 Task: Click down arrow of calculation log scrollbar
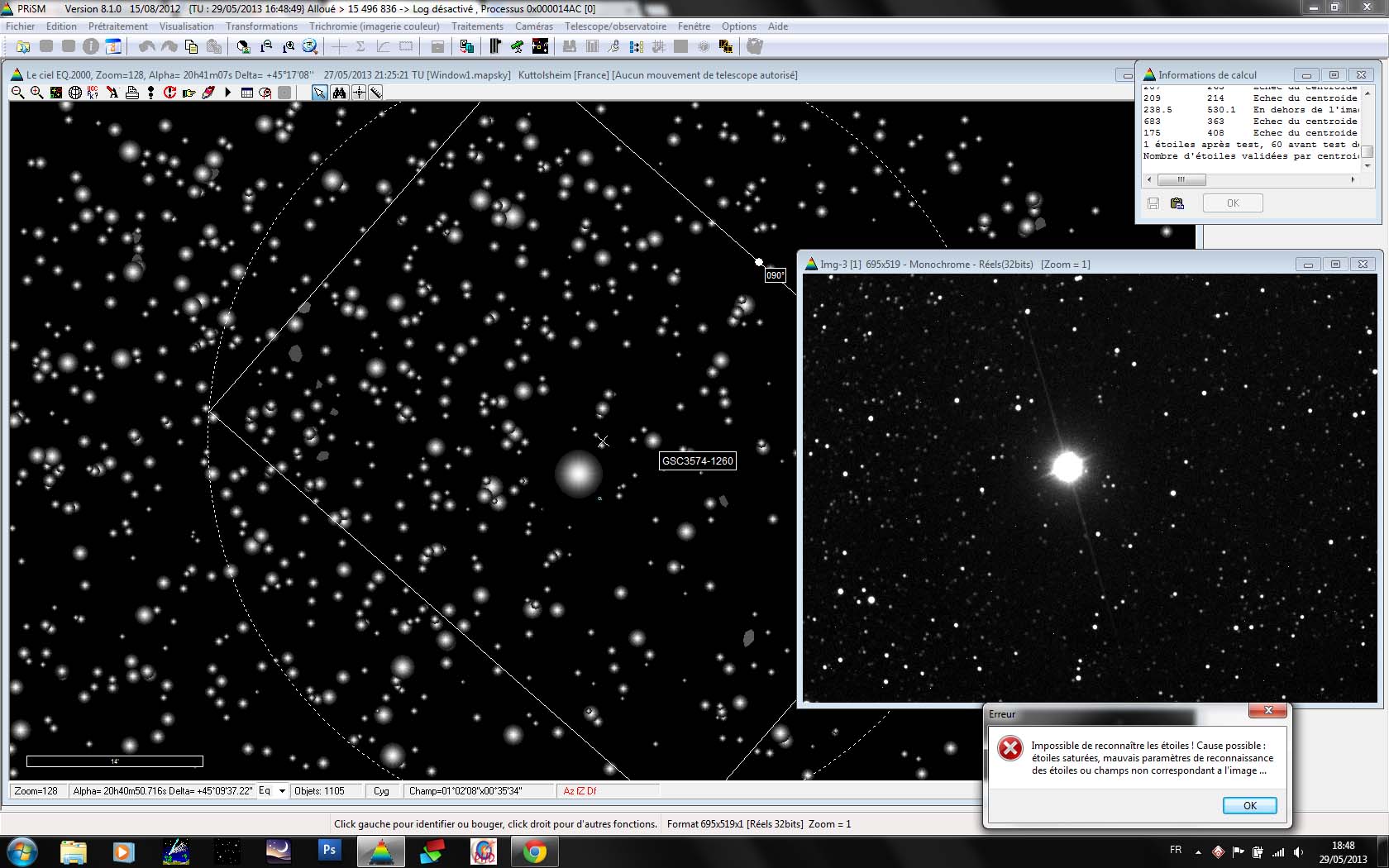1368,165
